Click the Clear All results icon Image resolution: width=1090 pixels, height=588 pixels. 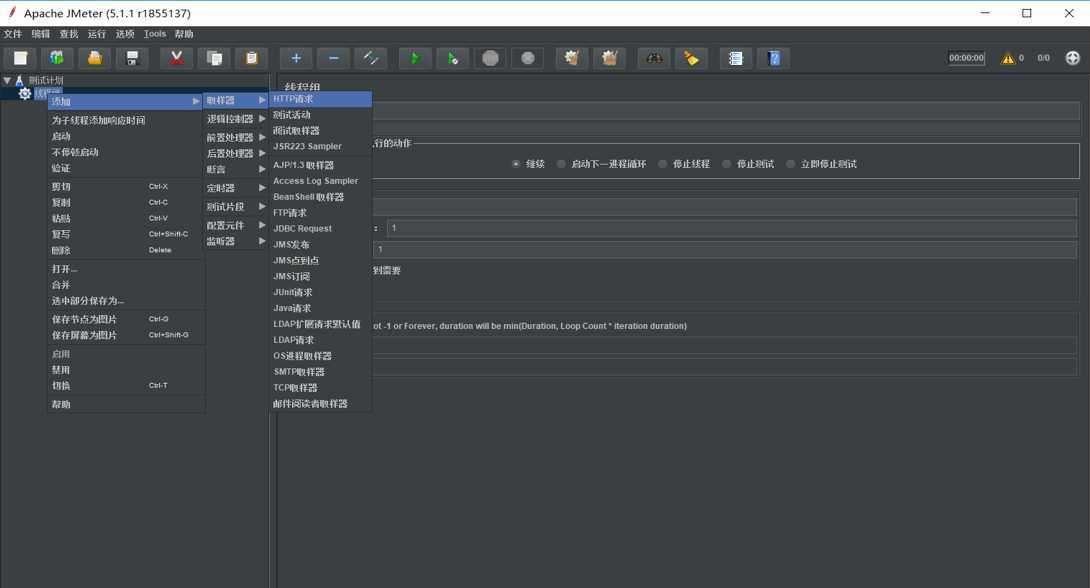pyautogui.click(x=610, y=58)
